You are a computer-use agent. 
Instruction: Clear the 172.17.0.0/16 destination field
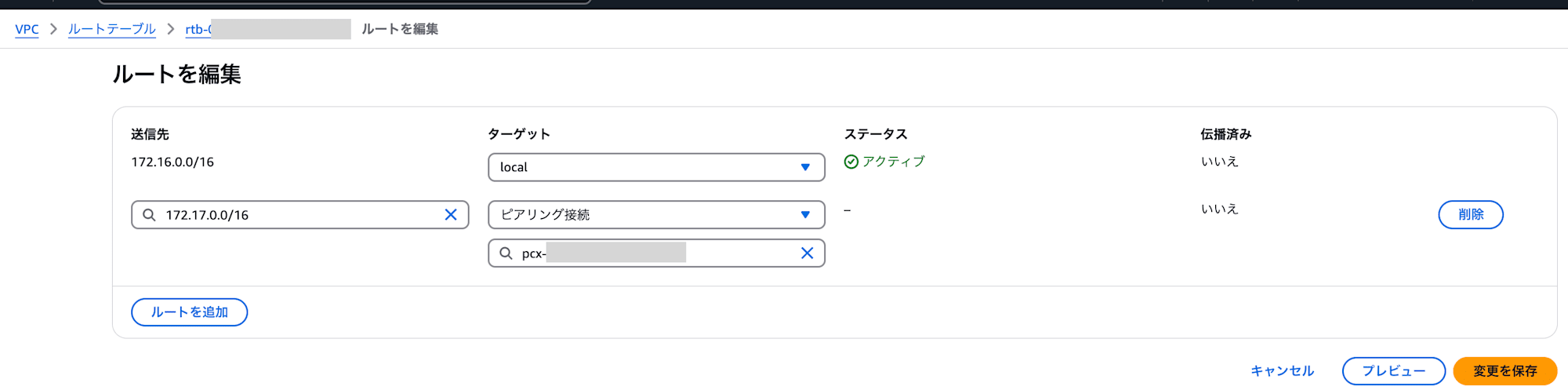point(451,215)
